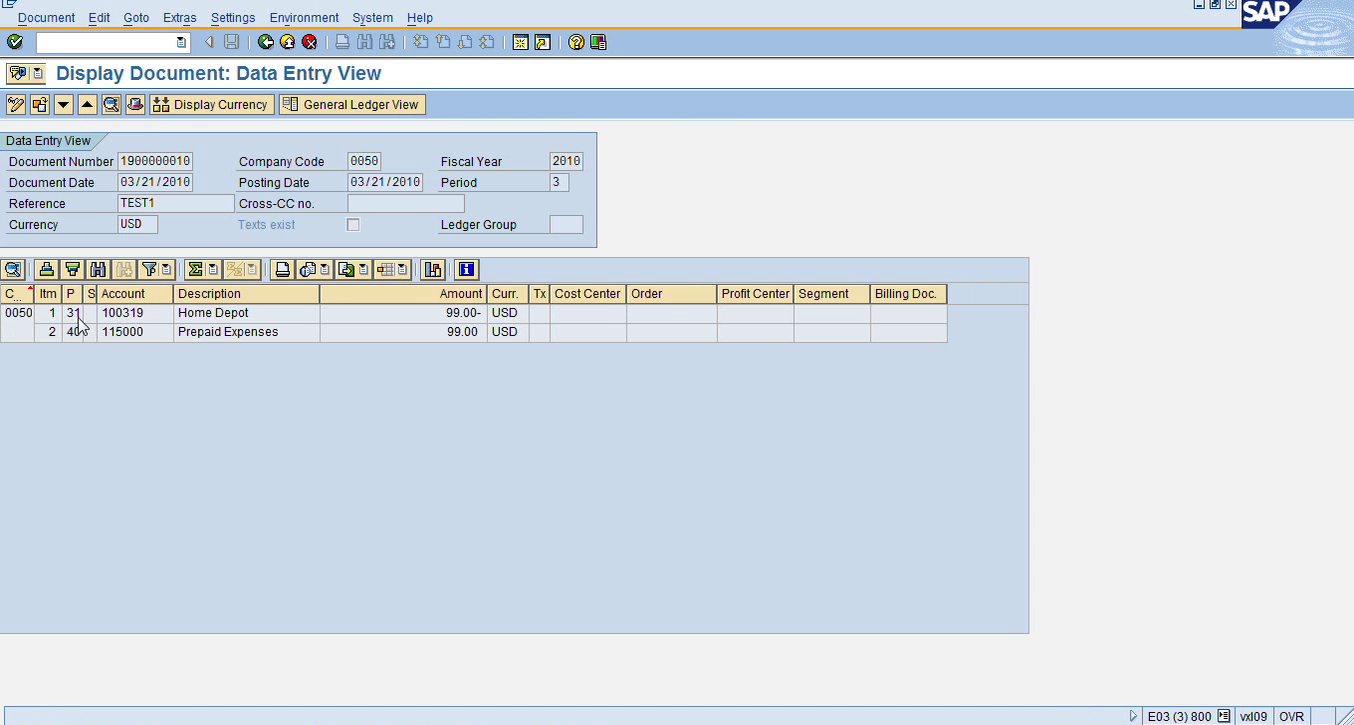
Task: Click the red Cancel icon
Action: [x=309, y=42]
